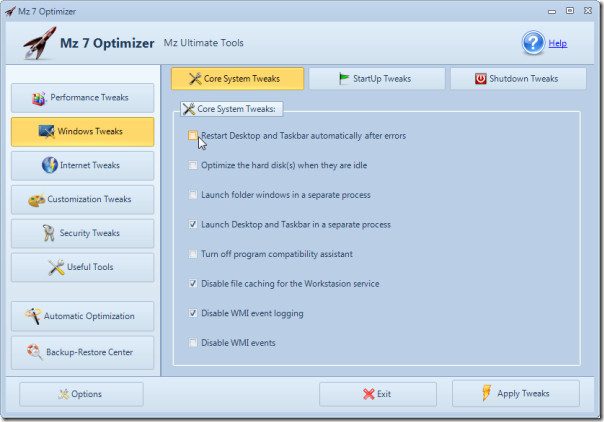Open Security Tweaks via its keys icon
Image resolution: width=604 pixels, height=422 pixels.
(49, 233)
